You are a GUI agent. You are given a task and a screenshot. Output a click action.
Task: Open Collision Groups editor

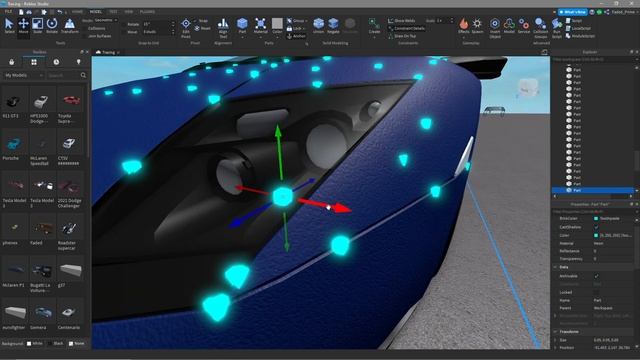coord(540,27)
